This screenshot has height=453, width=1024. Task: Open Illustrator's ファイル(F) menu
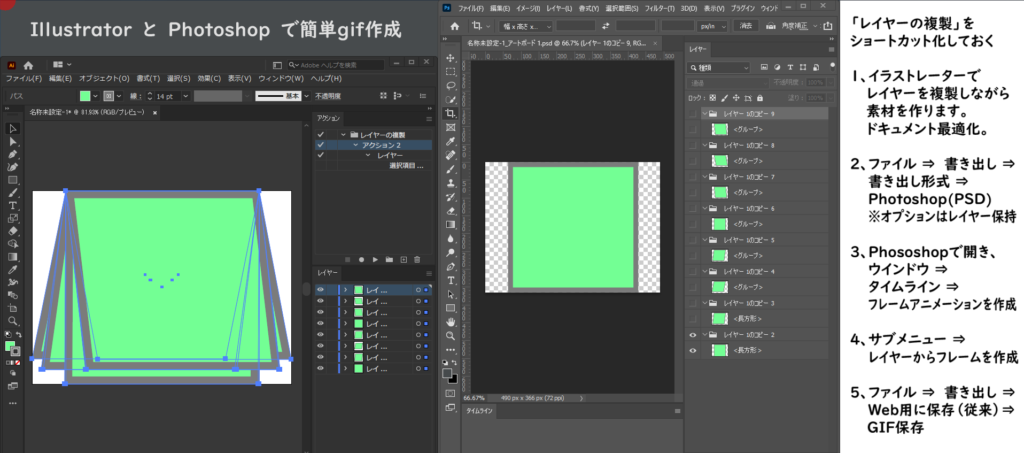click(23, 78)
